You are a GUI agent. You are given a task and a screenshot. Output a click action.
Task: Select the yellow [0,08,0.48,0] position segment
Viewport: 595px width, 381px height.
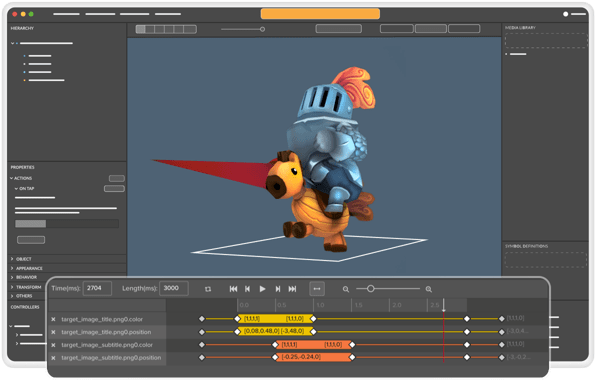[275, 331]
